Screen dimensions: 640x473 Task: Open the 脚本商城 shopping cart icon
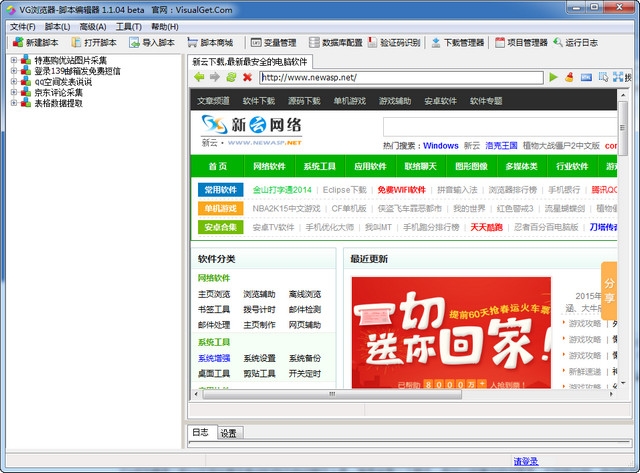click(x=192, y=42)
